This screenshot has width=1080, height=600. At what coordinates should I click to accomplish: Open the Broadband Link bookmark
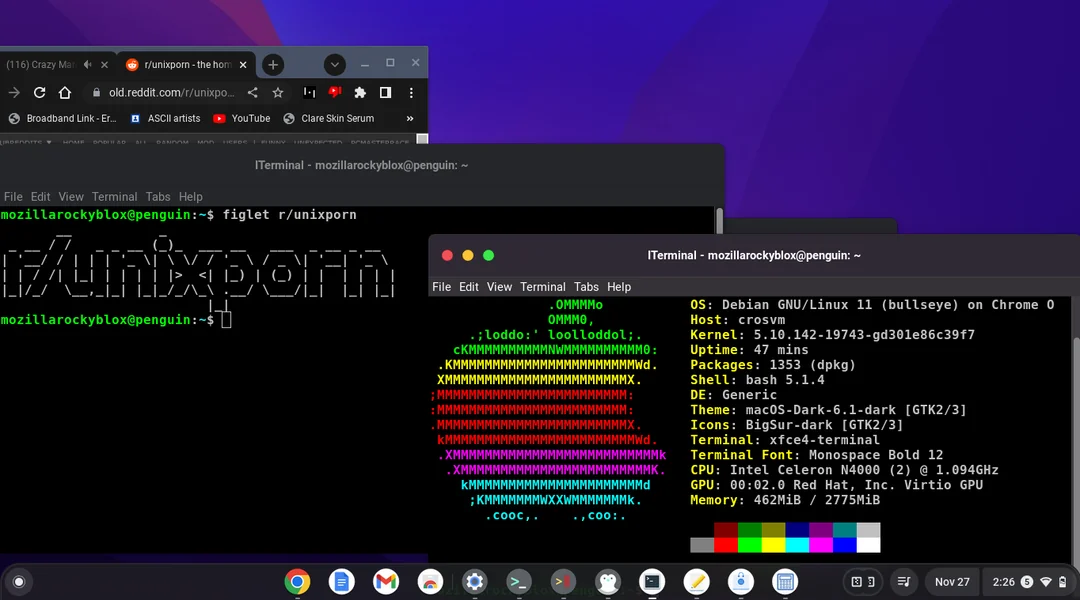click(x=63, y=118)
